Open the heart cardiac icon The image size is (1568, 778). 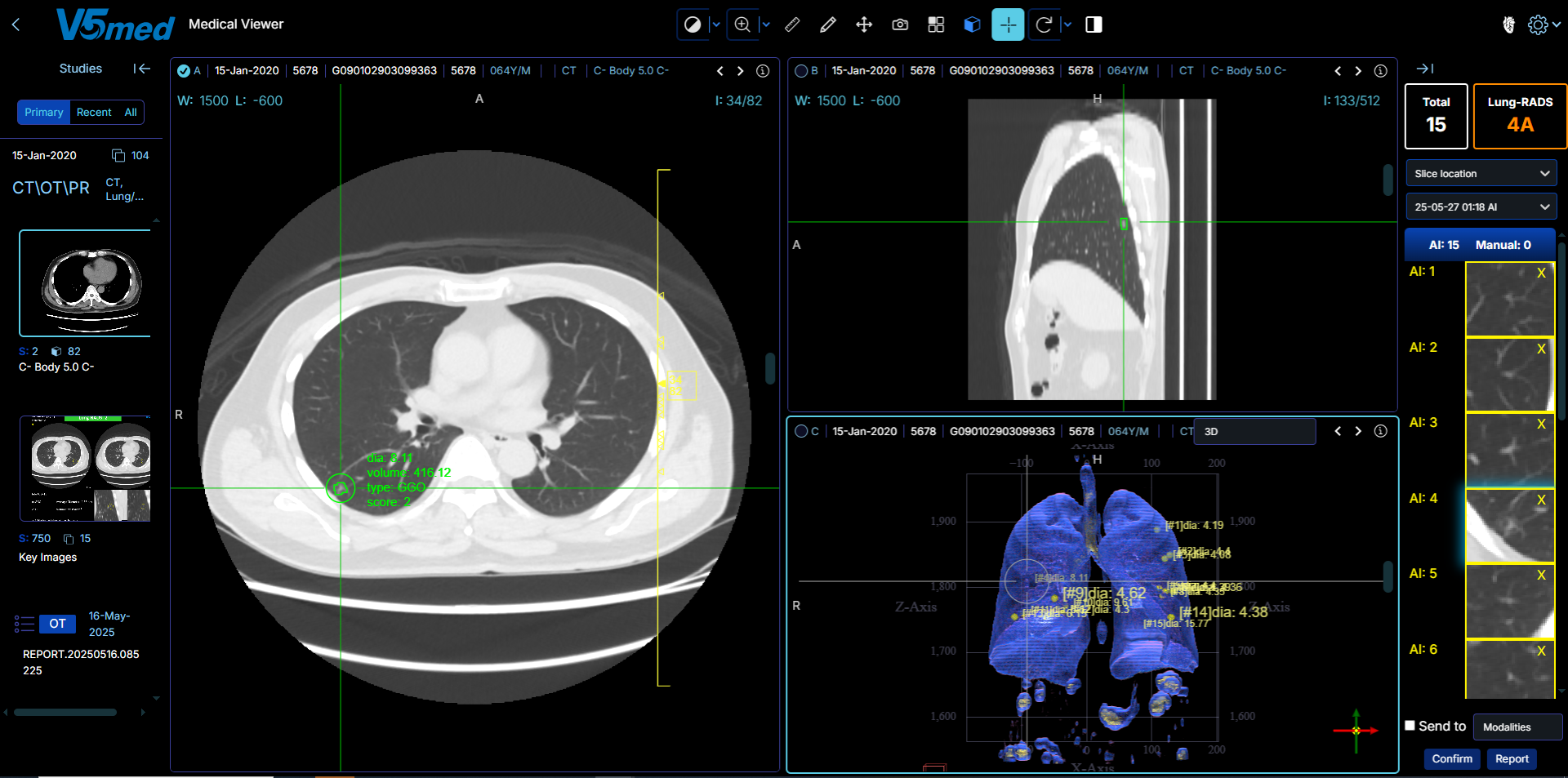point(1508,24)
